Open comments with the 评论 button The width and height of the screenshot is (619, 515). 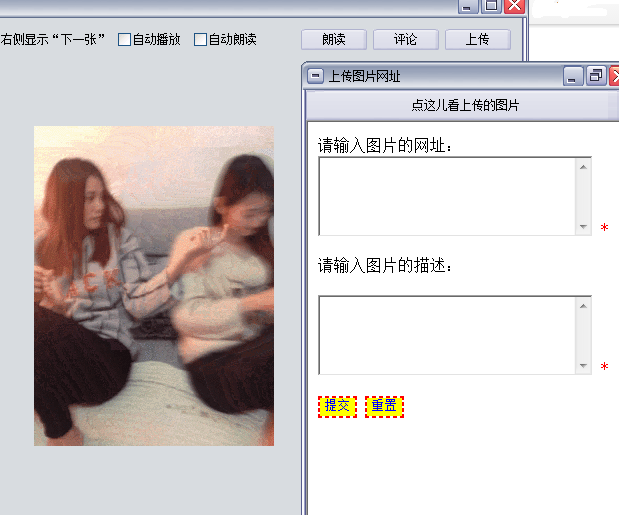(405, 40)
